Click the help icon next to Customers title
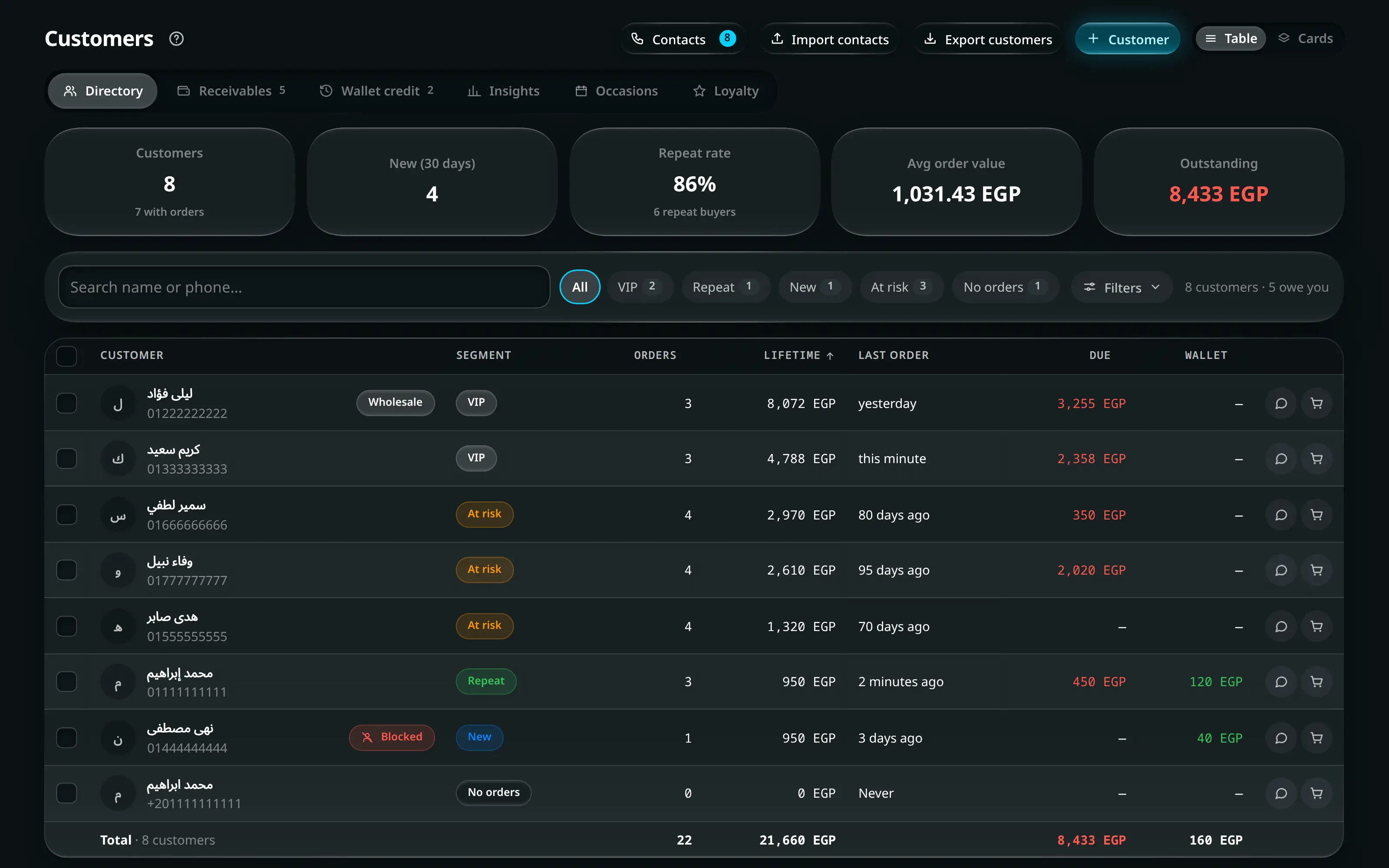This screenshot has height=868, width=1389. (x=176, y=39)
